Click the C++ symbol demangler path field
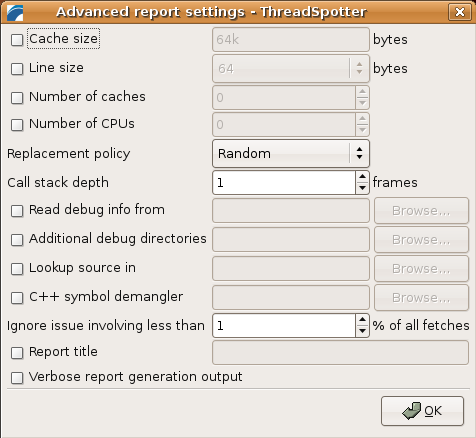The image size is (476, 438). [291, 298]
